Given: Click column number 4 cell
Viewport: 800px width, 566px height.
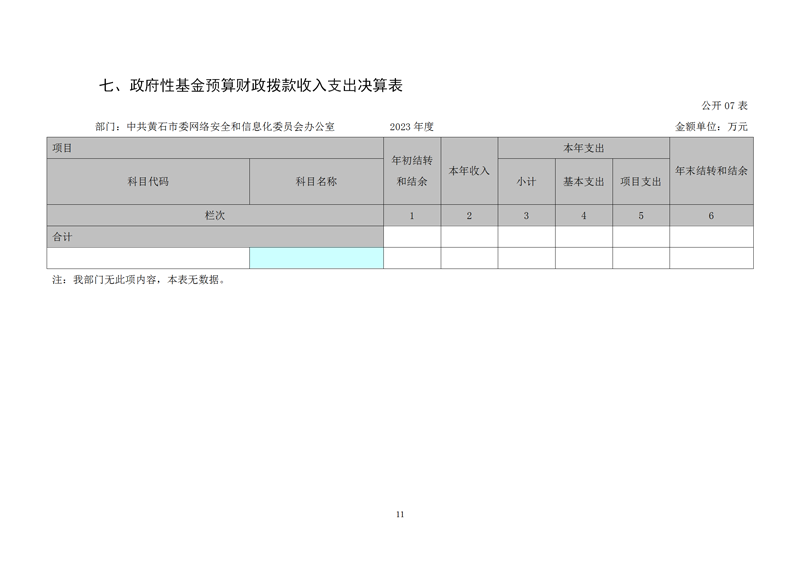Looking at the screenshot, I should pyautogui.click(x=584, y=215).
